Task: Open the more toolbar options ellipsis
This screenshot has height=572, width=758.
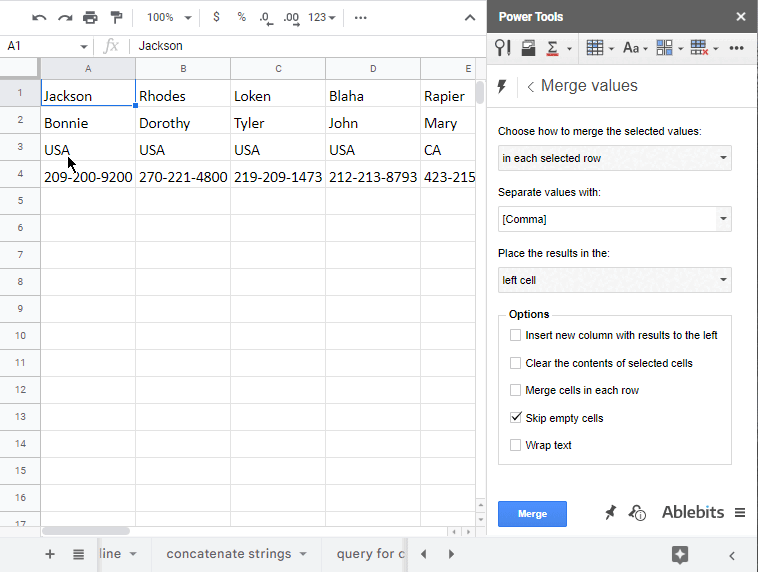Action: (361, 18)
